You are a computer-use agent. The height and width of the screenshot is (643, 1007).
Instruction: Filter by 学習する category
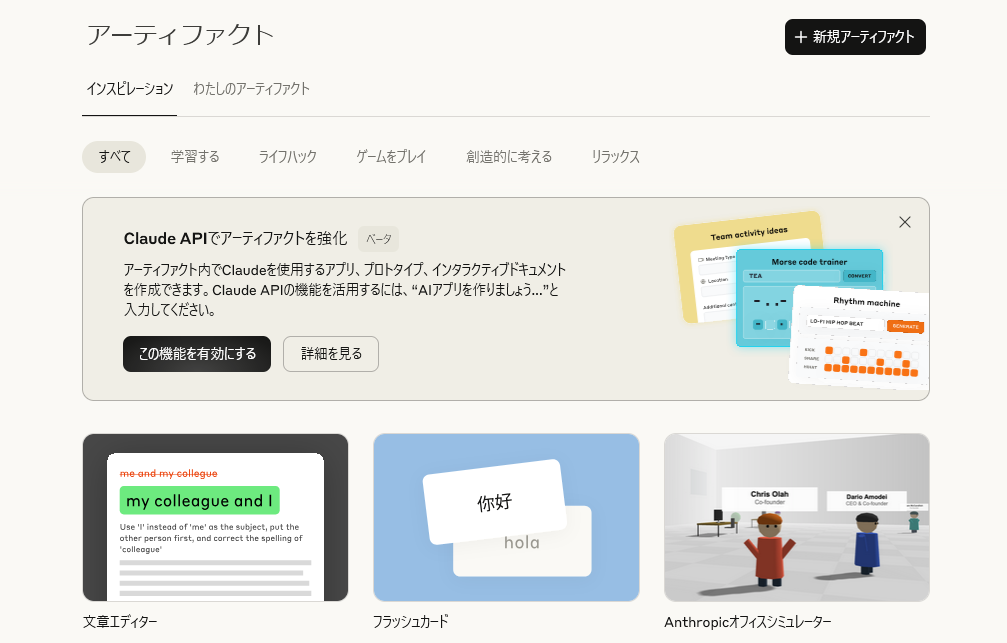coord(195,157)
